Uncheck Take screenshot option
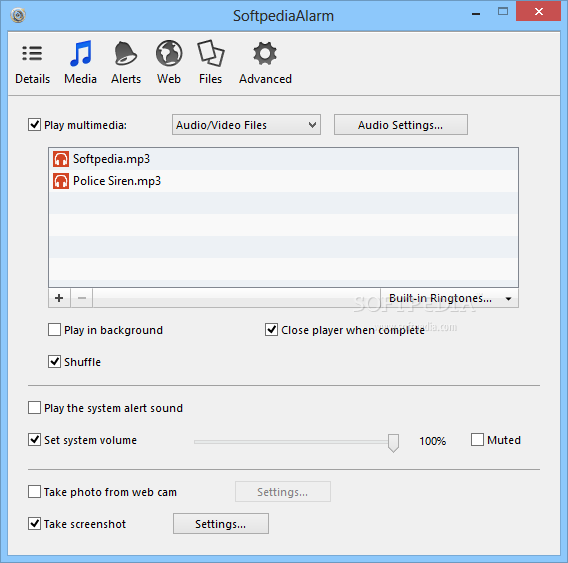This screenshot has height=563, width=568. tap(34, 524)
